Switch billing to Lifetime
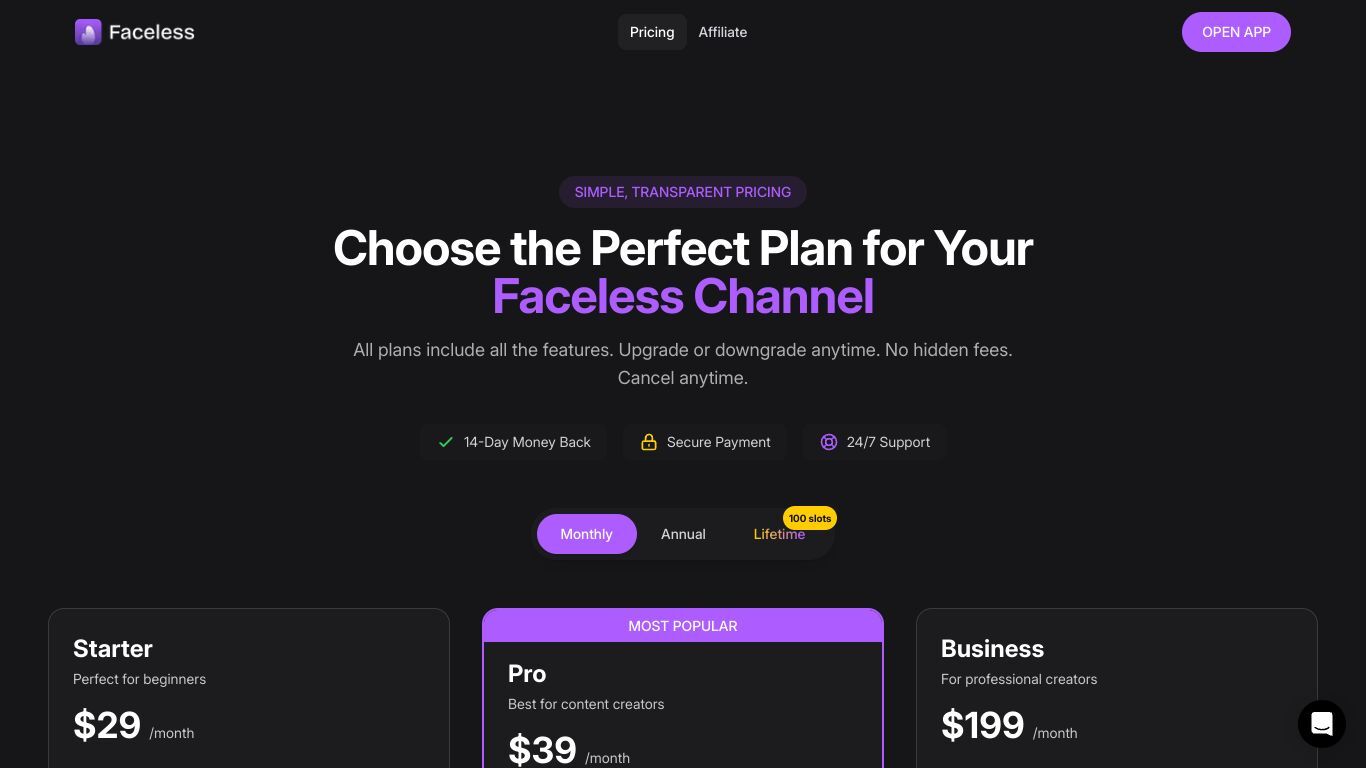Viewport: 1366px width, 768px height. pos(779,534)
